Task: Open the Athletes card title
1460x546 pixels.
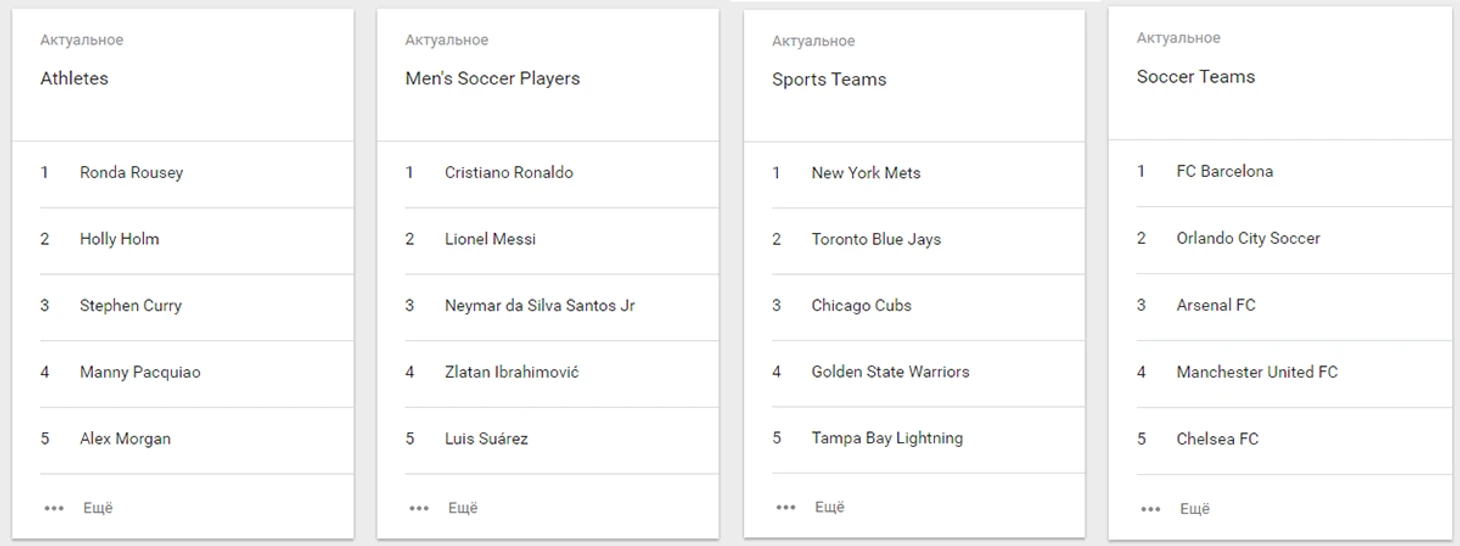Action: (x=74, y=78)
